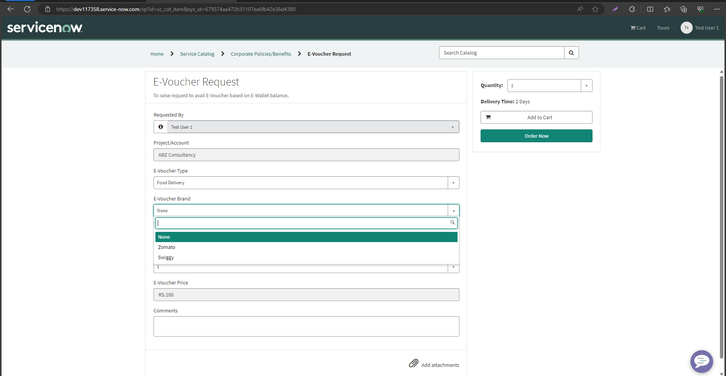Click the info icon beside Requested By
Viewport: 726px width, 376px height.
(161, 126)
